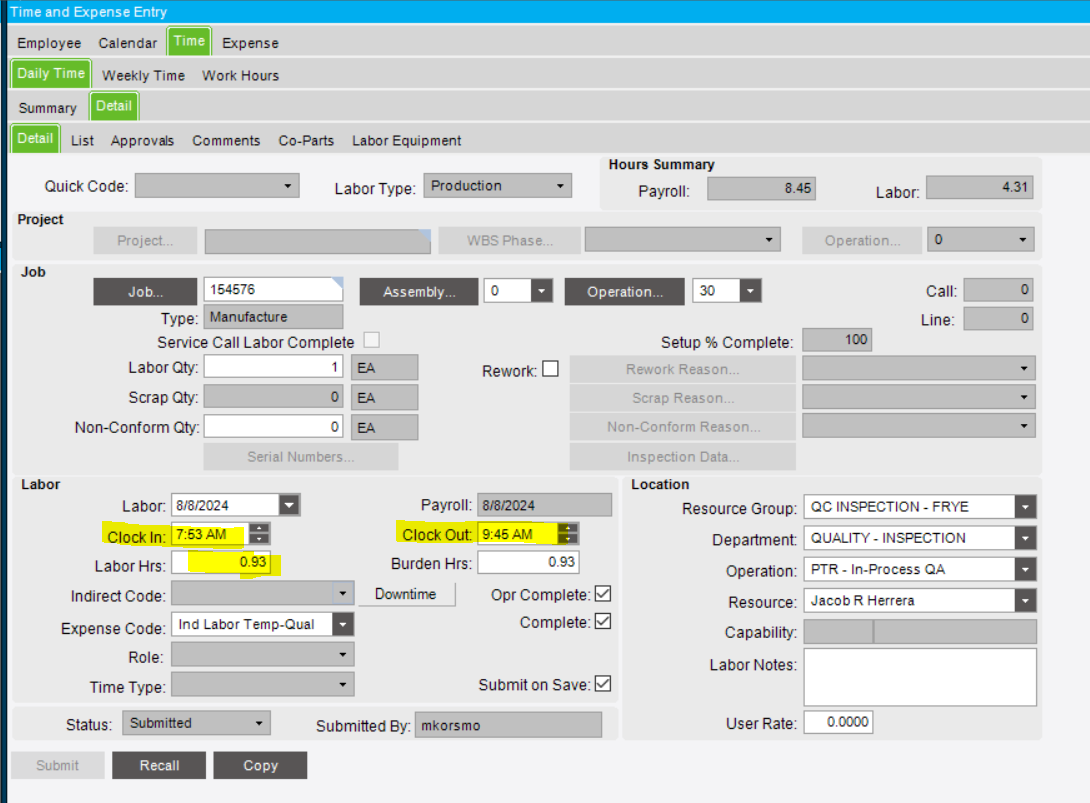
Task: Open the Expense tab
Action: point(250,43)
